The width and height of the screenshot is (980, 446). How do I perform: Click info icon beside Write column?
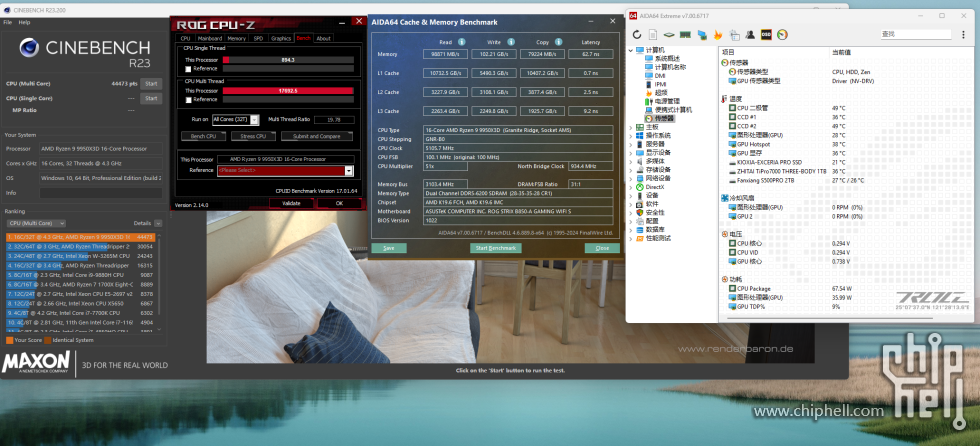[511, 42]
